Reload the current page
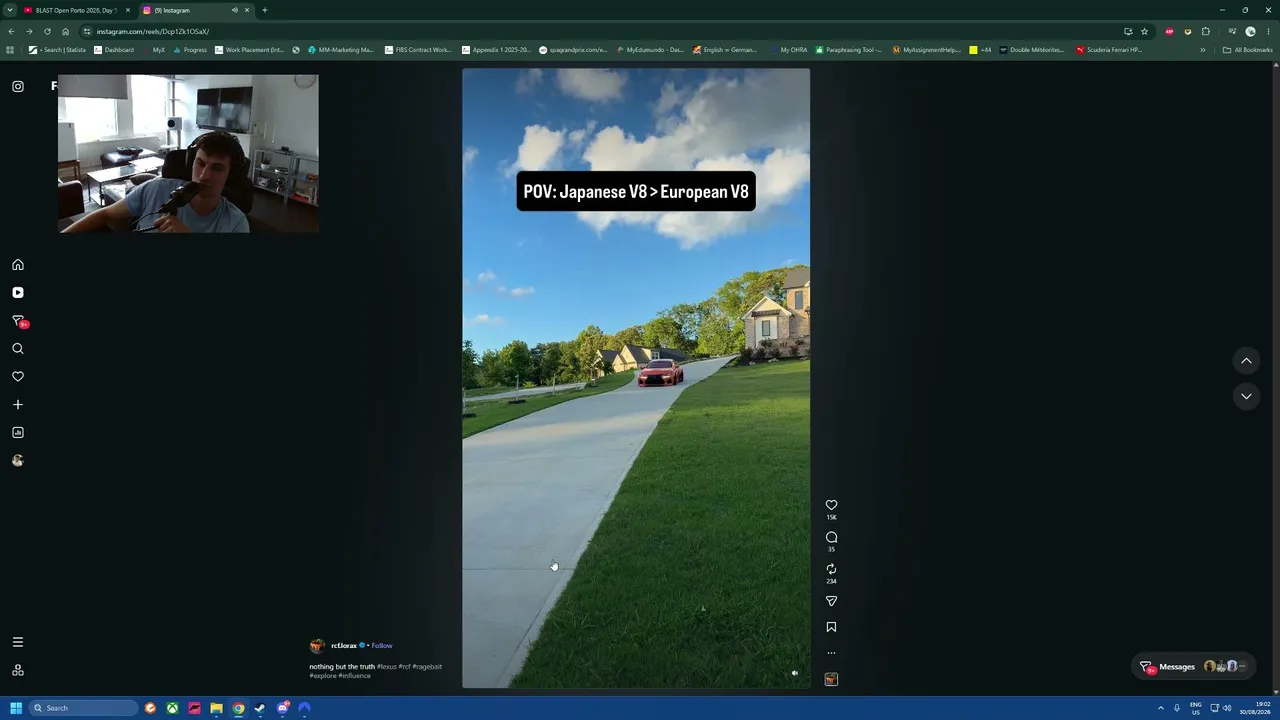This screenshot has width=1280, height=720. pyautogui.click(x=47, y=31)
